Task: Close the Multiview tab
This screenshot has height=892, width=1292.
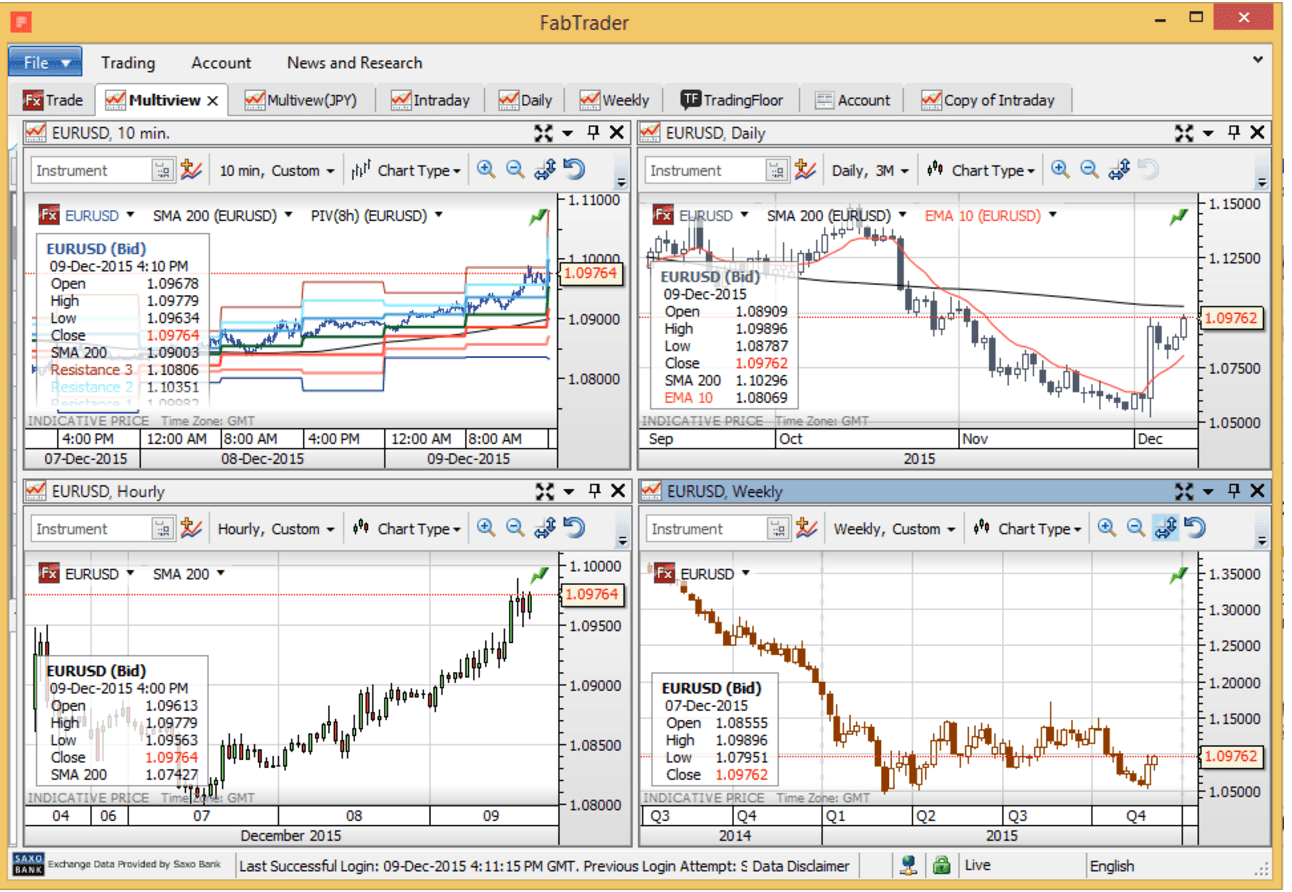Action: [212, 100]
